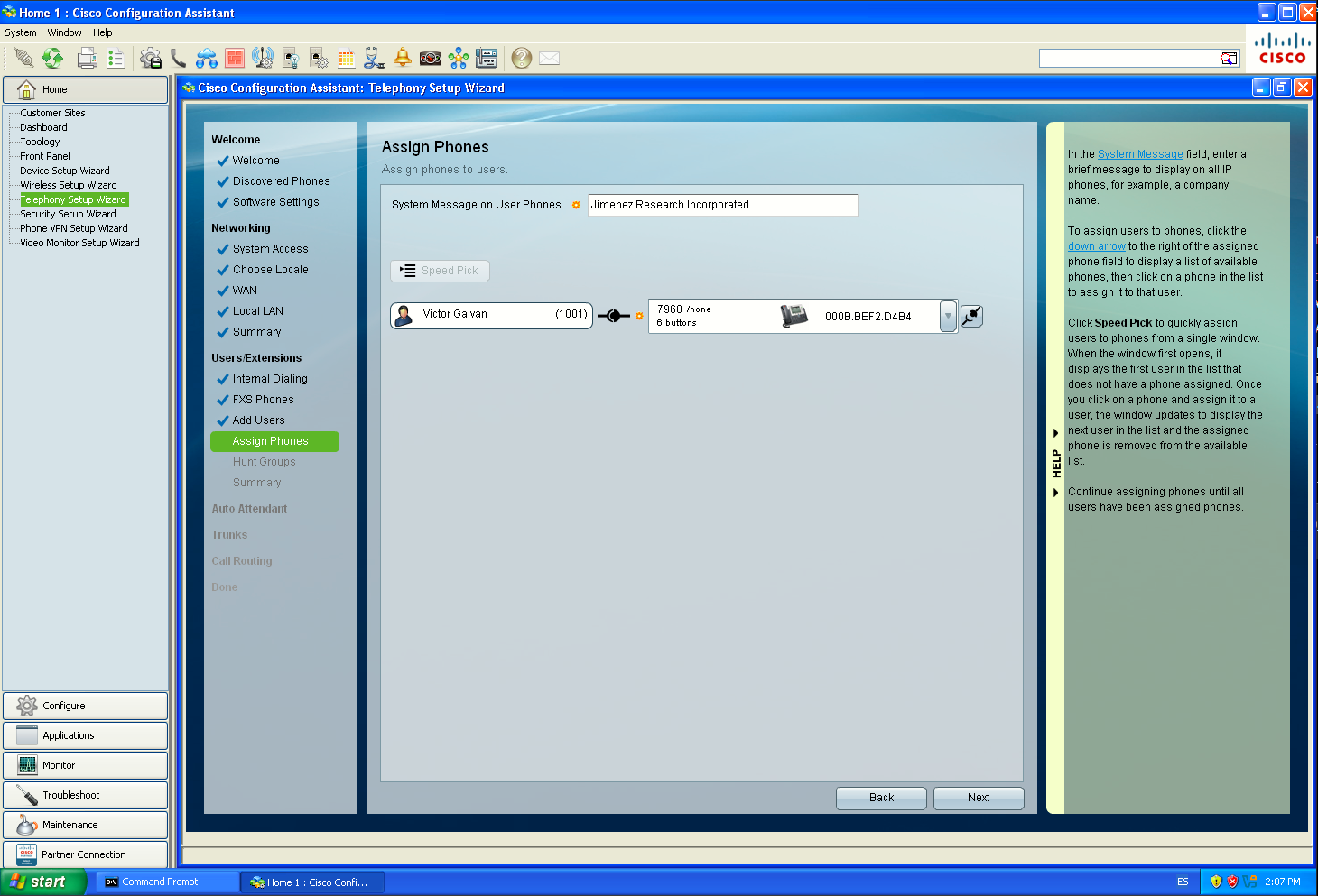Click the gear with floppy disk icon
The height and width of the screenshot is (896, 1318).
[151, 59]
